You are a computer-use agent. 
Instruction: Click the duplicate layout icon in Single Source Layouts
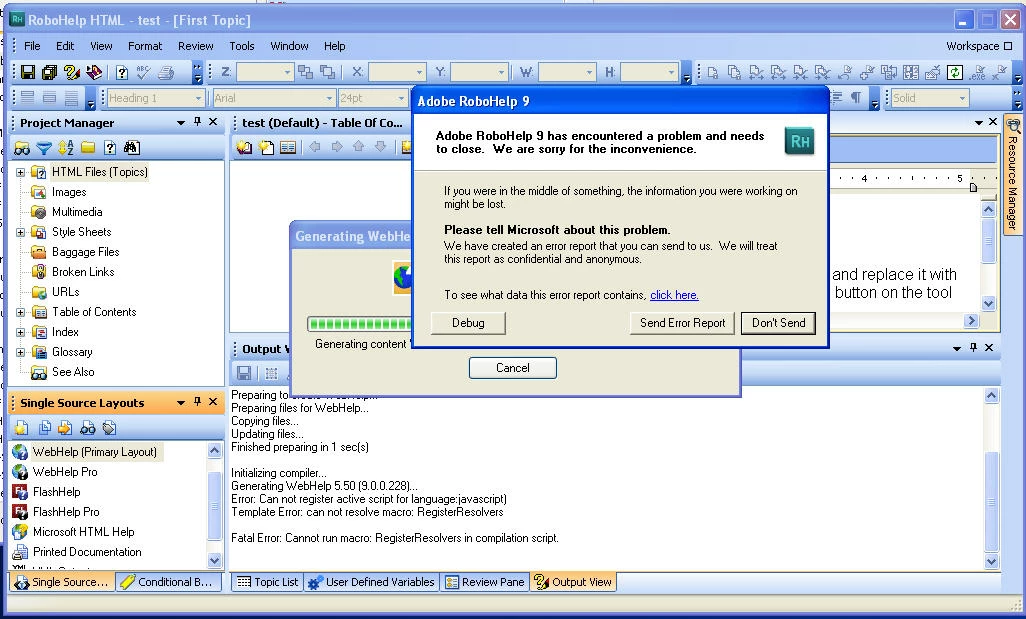pos(44,428)
